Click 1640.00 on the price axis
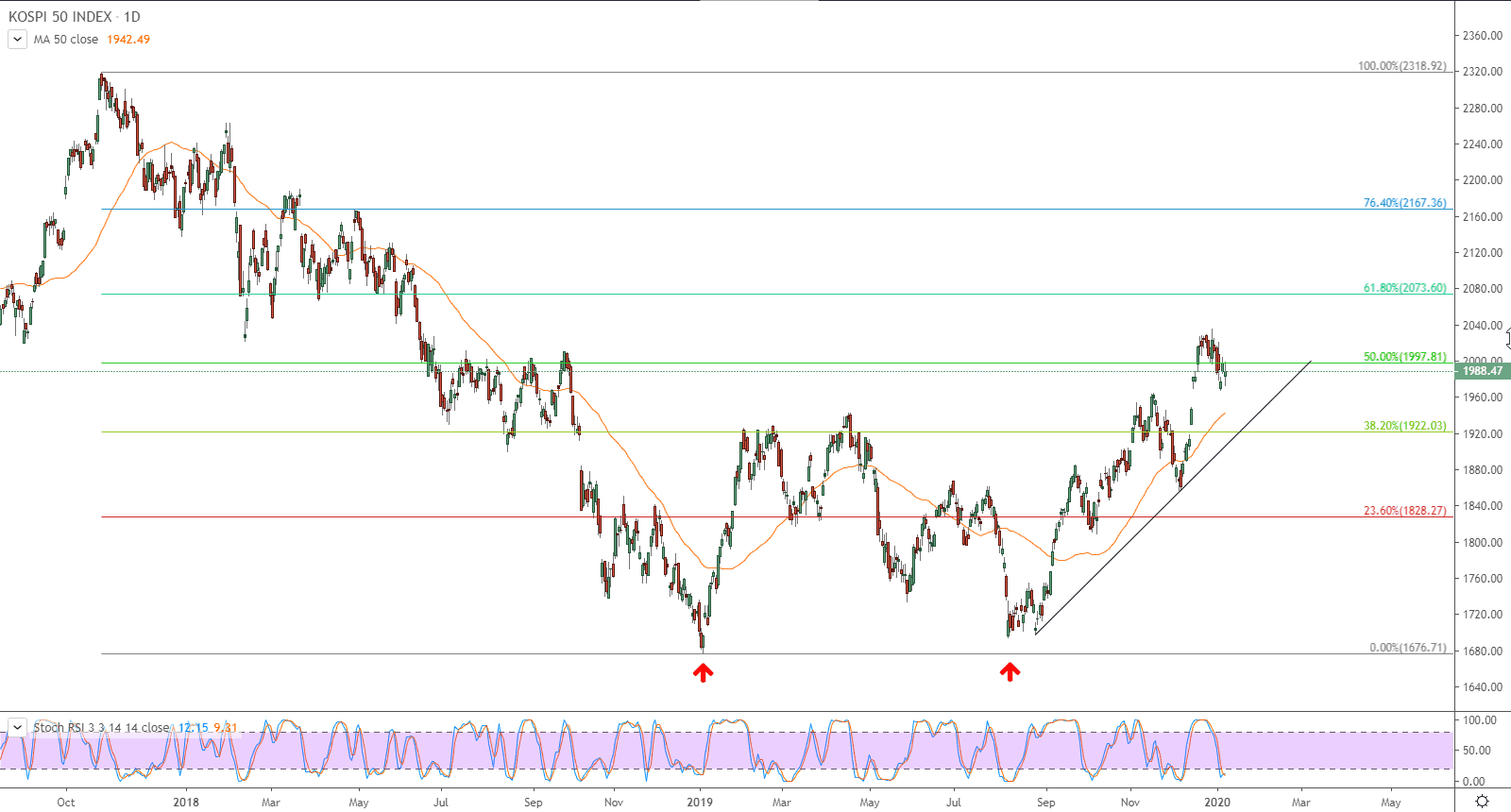This screenshot has height=812, width=1511. (x=1483, y=687)
